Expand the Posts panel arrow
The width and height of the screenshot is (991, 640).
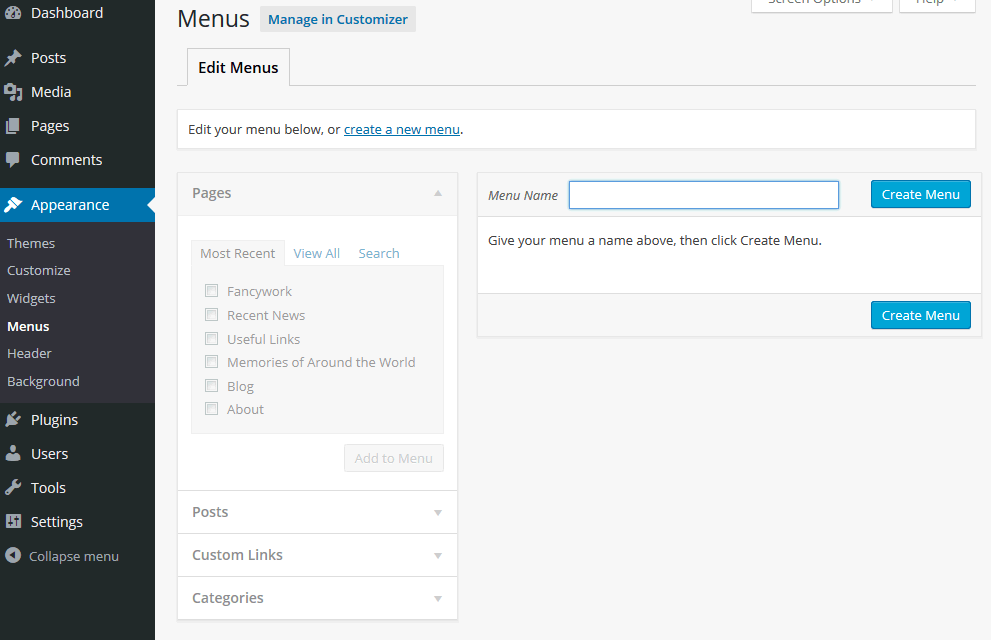pyautogui.click(x=438, y=513)
